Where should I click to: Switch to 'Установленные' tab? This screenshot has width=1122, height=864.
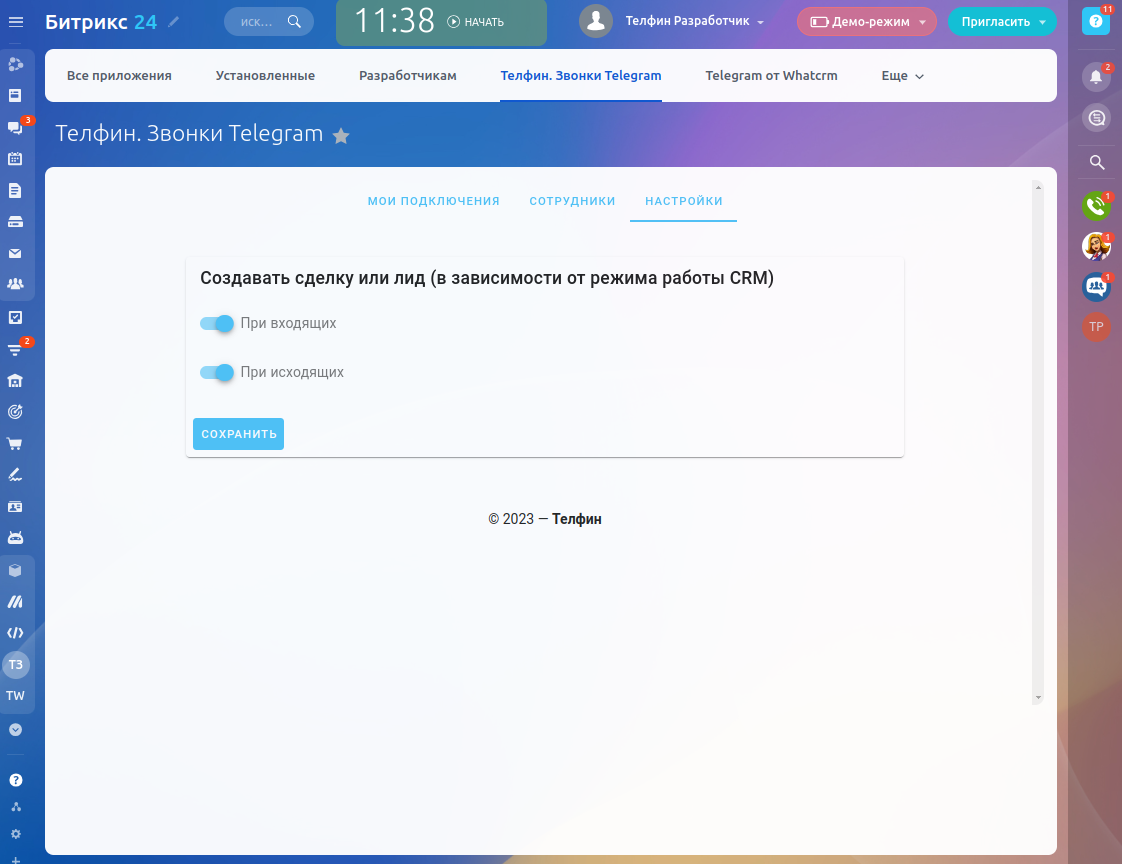(x=265, y=76)
